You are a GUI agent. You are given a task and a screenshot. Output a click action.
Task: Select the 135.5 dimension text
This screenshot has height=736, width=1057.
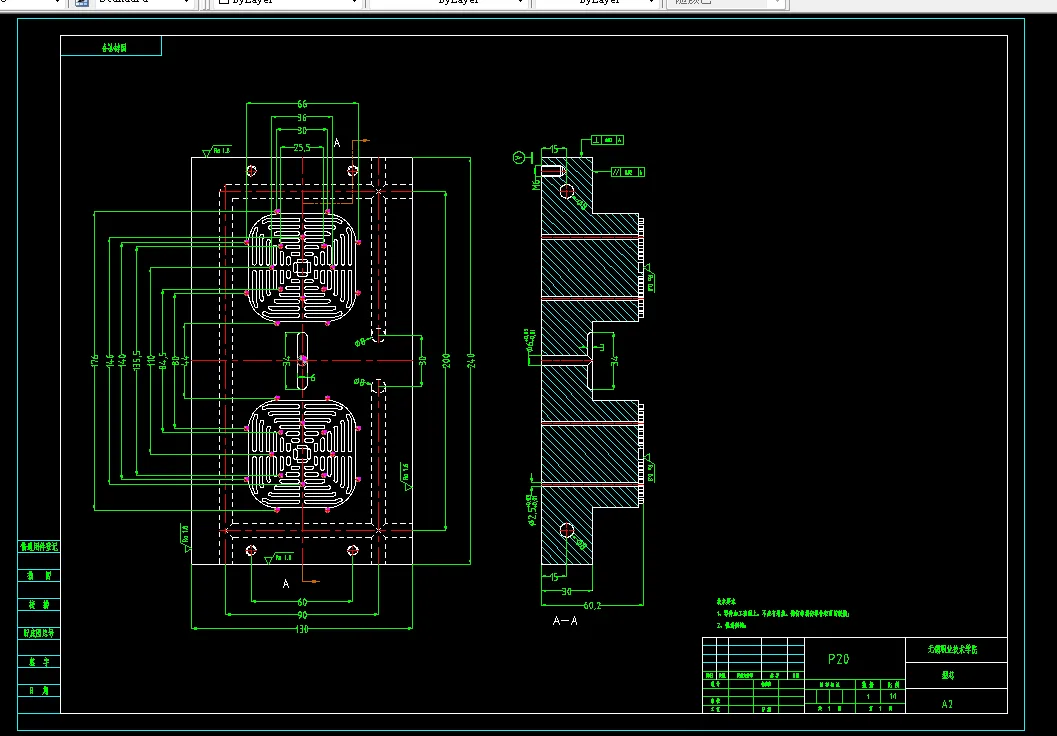[137, 361]
